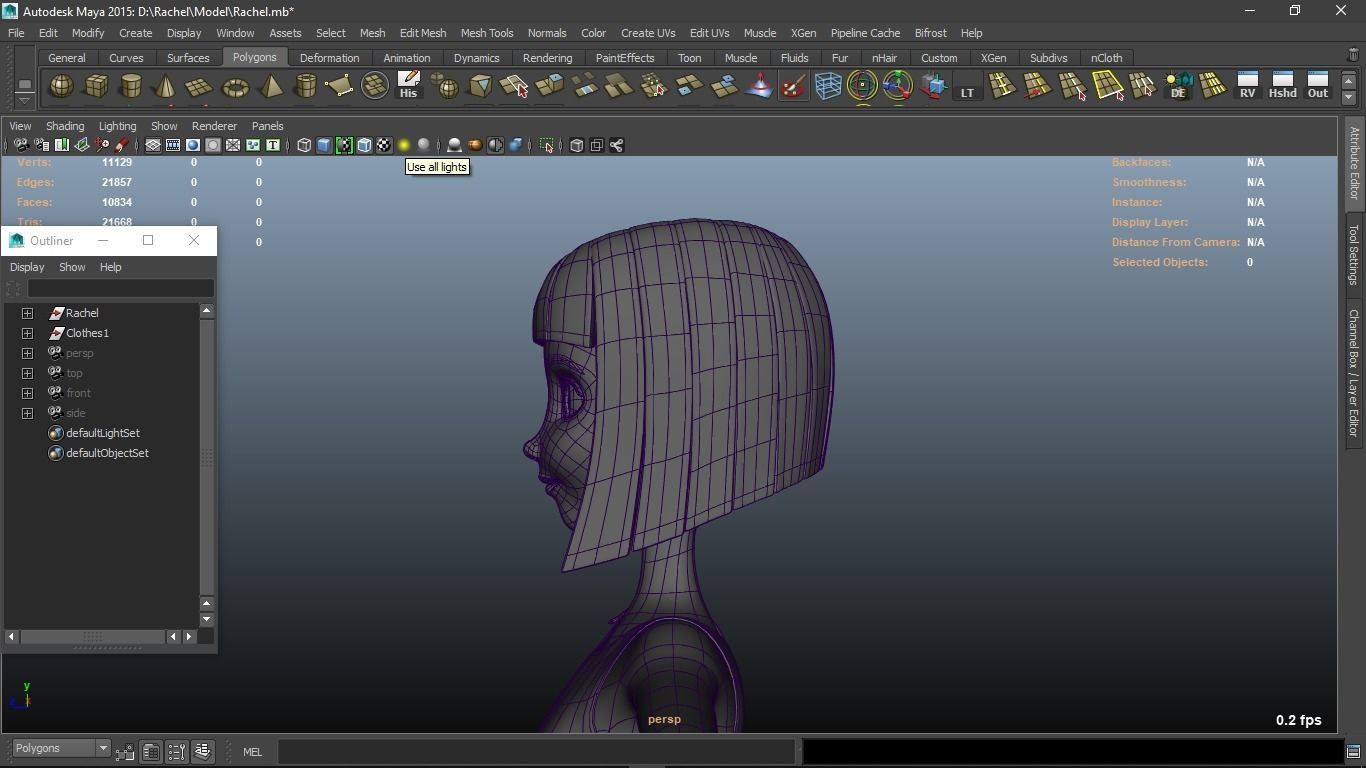Toggle the Attribute Editor side tab
The image size is (1366, 768).
(x=1353, y=163)
